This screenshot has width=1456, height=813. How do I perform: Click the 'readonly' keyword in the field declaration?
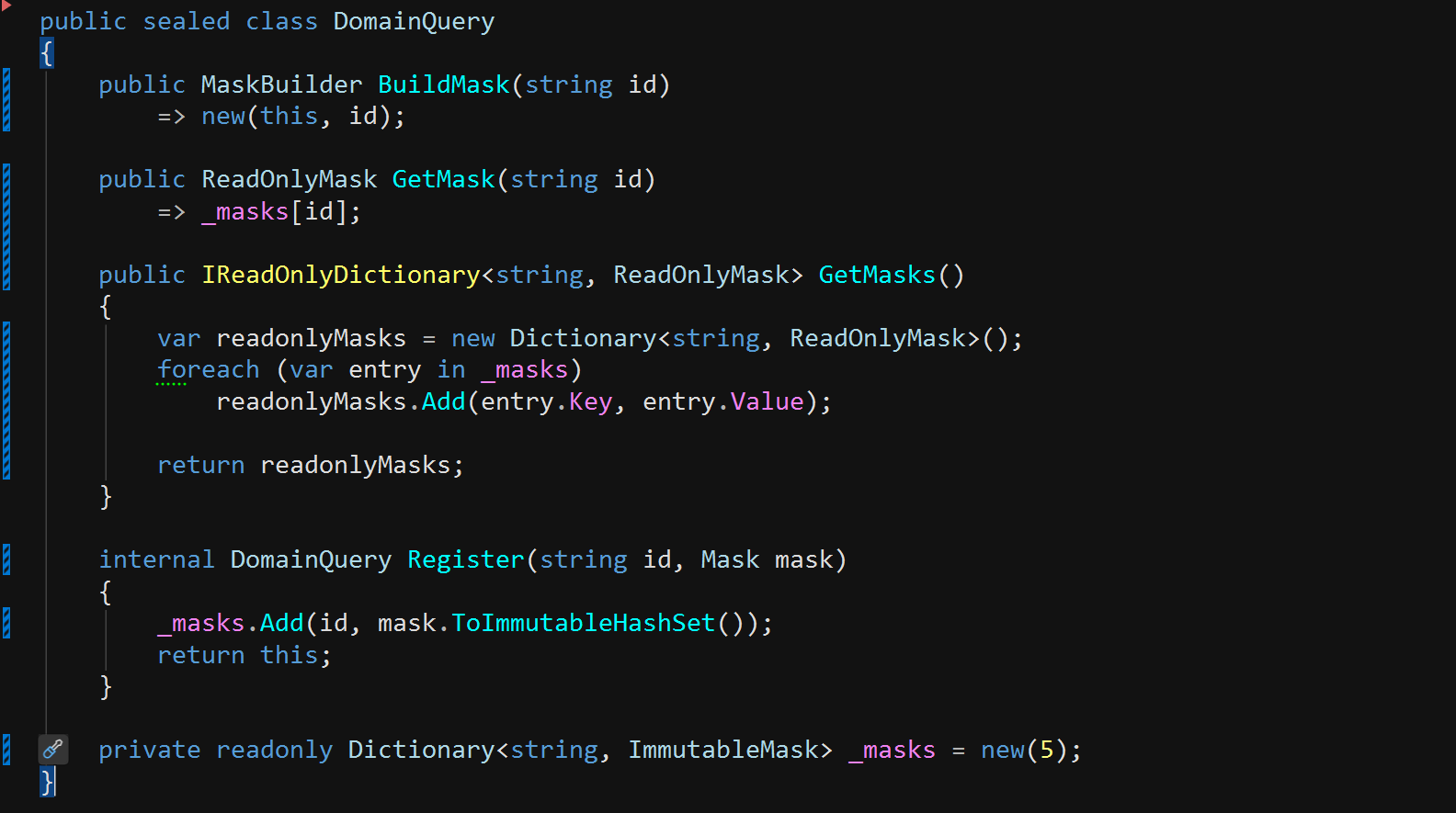[x=274, y=750]
